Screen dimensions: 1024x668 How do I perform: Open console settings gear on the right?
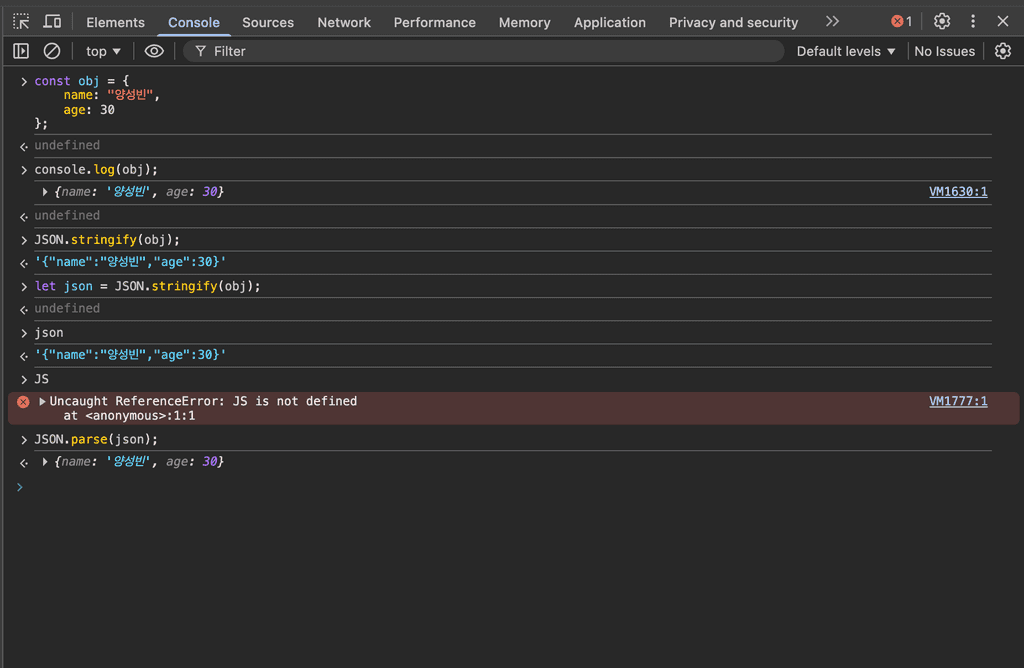coord(1003,51)
